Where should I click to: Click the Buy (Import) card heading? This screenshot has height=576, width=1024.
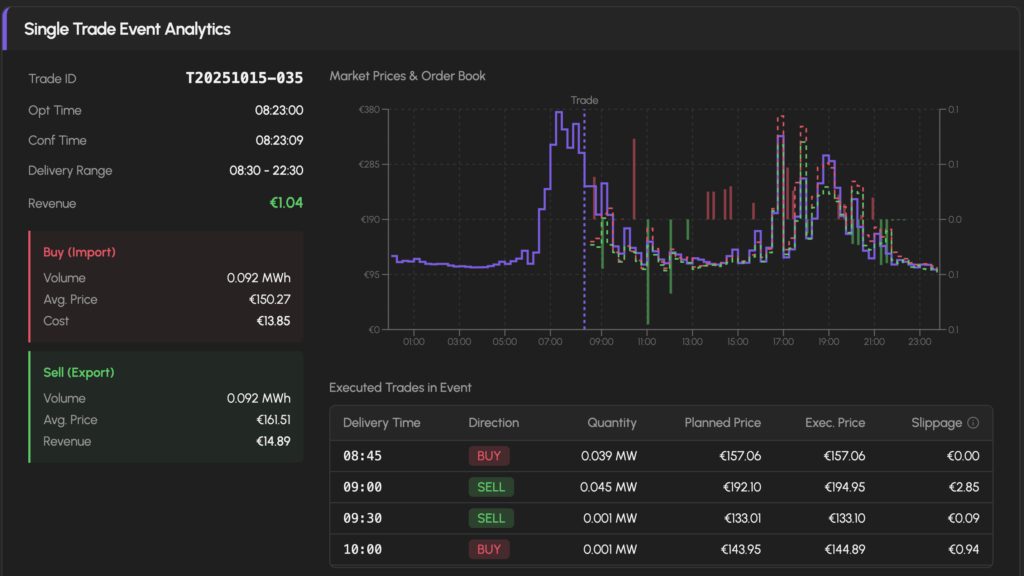pyautogui.click(x=79, y=252)
